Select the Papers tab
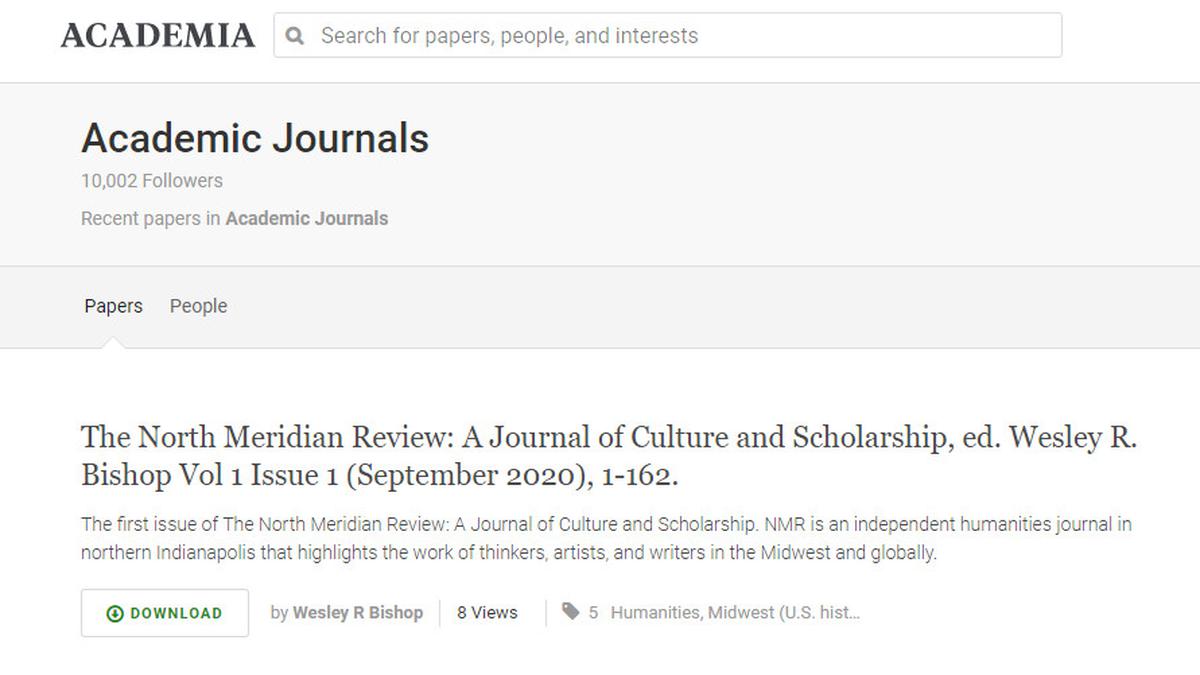Image resolution: width=1200 pixels, height=675 pixels. (113, 306)
